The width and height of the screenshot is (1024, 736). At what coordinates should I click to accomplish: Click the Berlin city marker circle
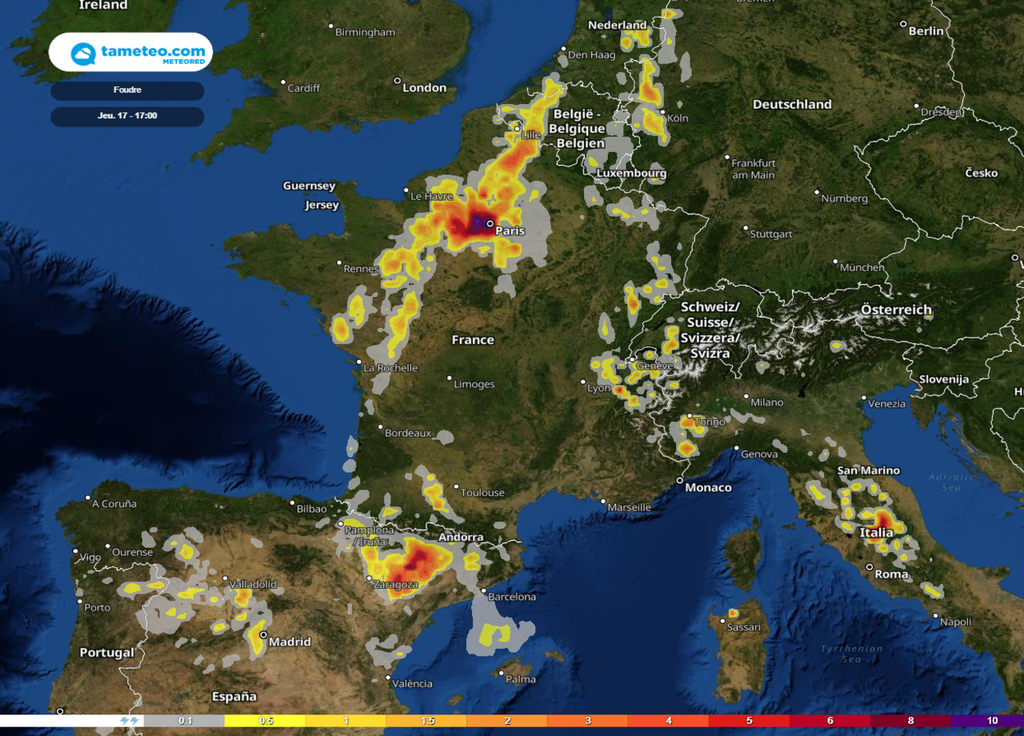(903, 24)
